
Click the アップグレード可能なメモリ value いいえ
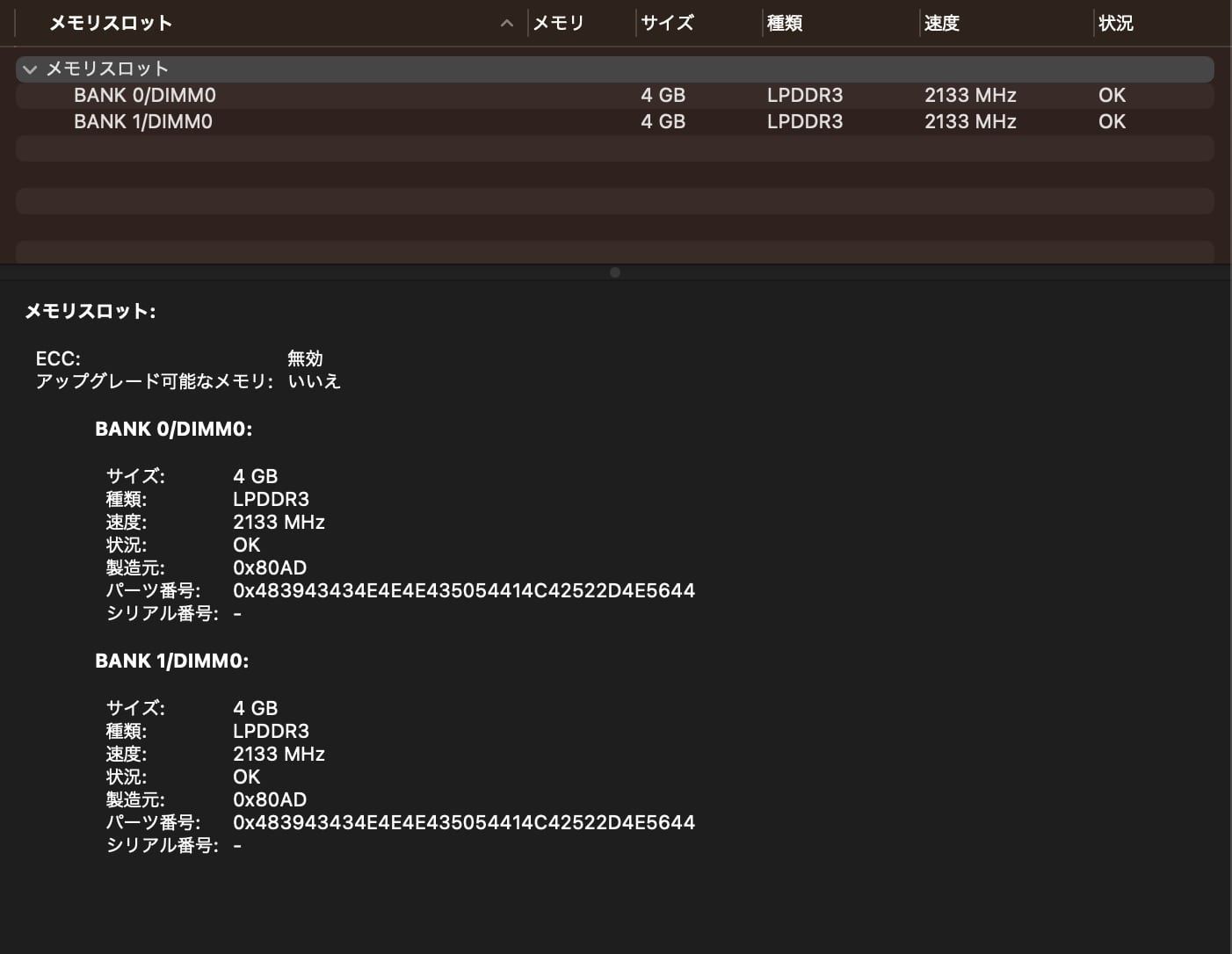(314, 381)
